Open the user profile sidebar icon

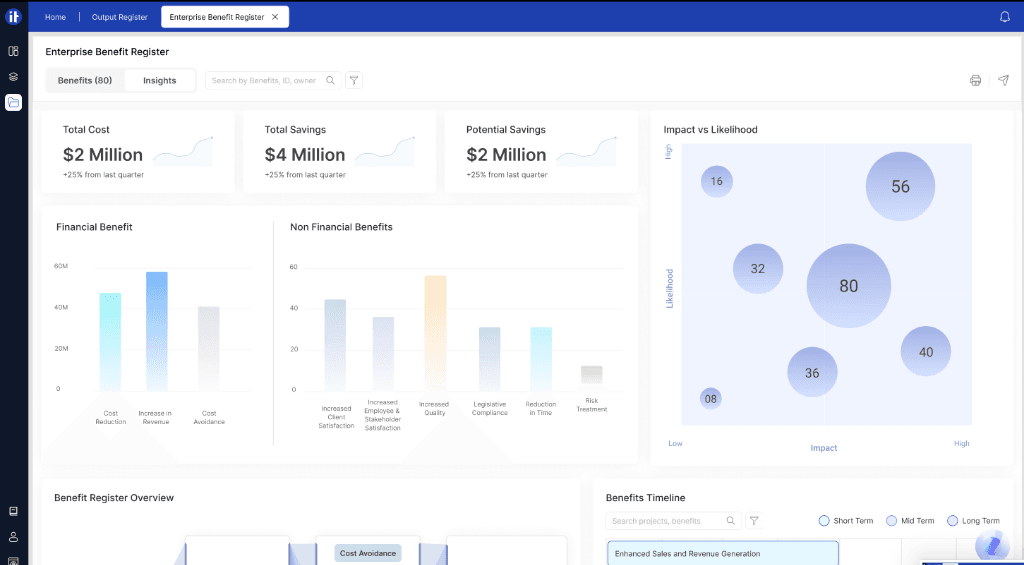[x=13, y=537]
